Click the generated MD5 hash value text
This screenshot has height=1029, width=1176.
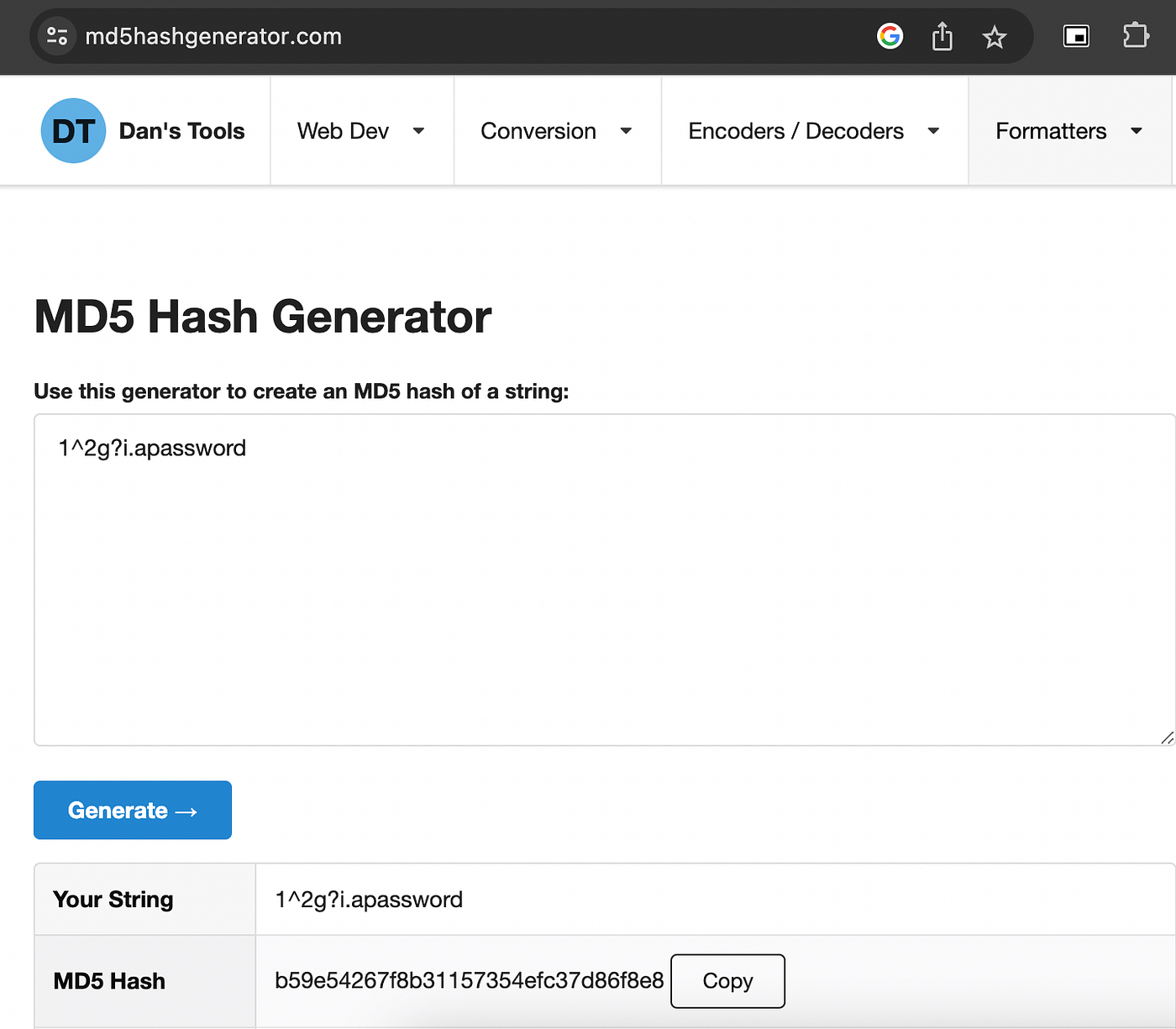click(x=469, y=981)
